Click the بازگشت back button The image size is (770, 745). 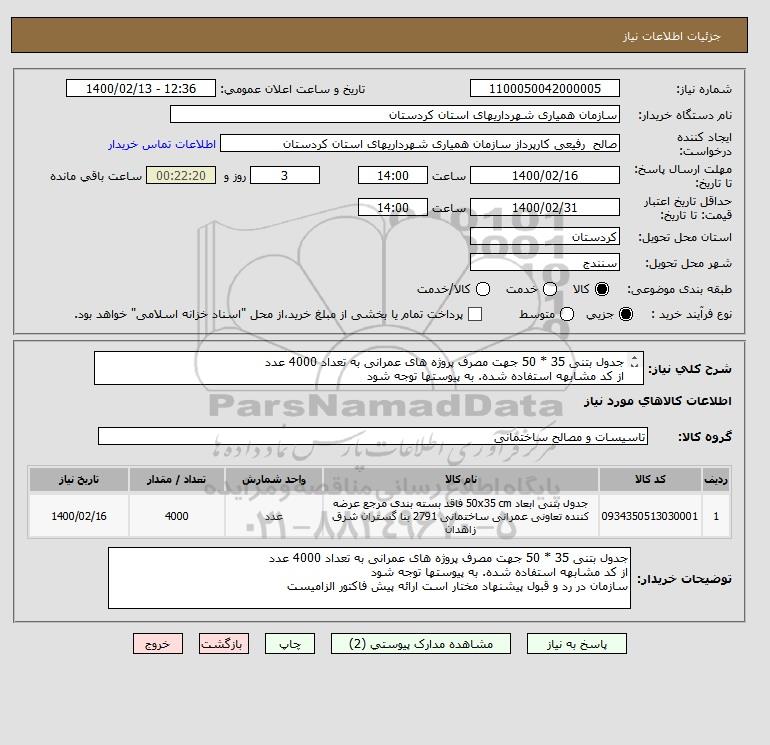point(224,644)
